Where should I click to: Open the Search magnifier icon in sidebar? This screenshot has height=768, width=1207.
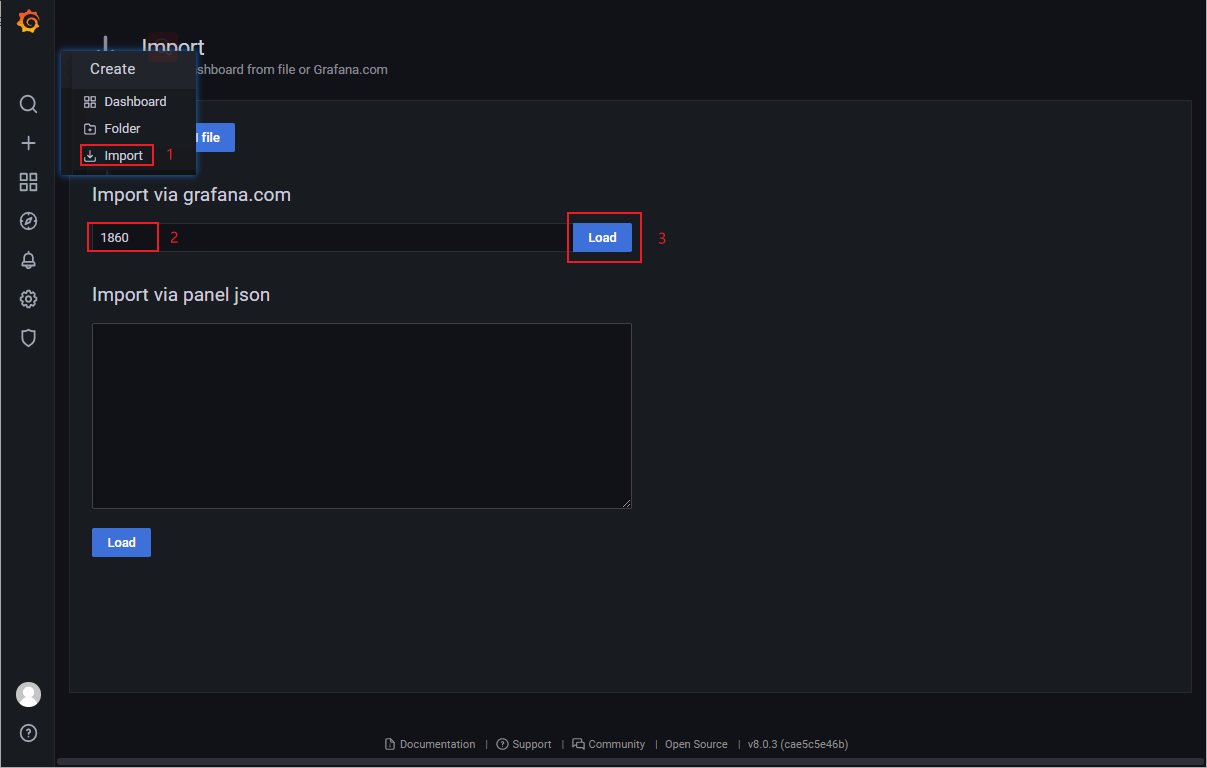pos(28,104)
